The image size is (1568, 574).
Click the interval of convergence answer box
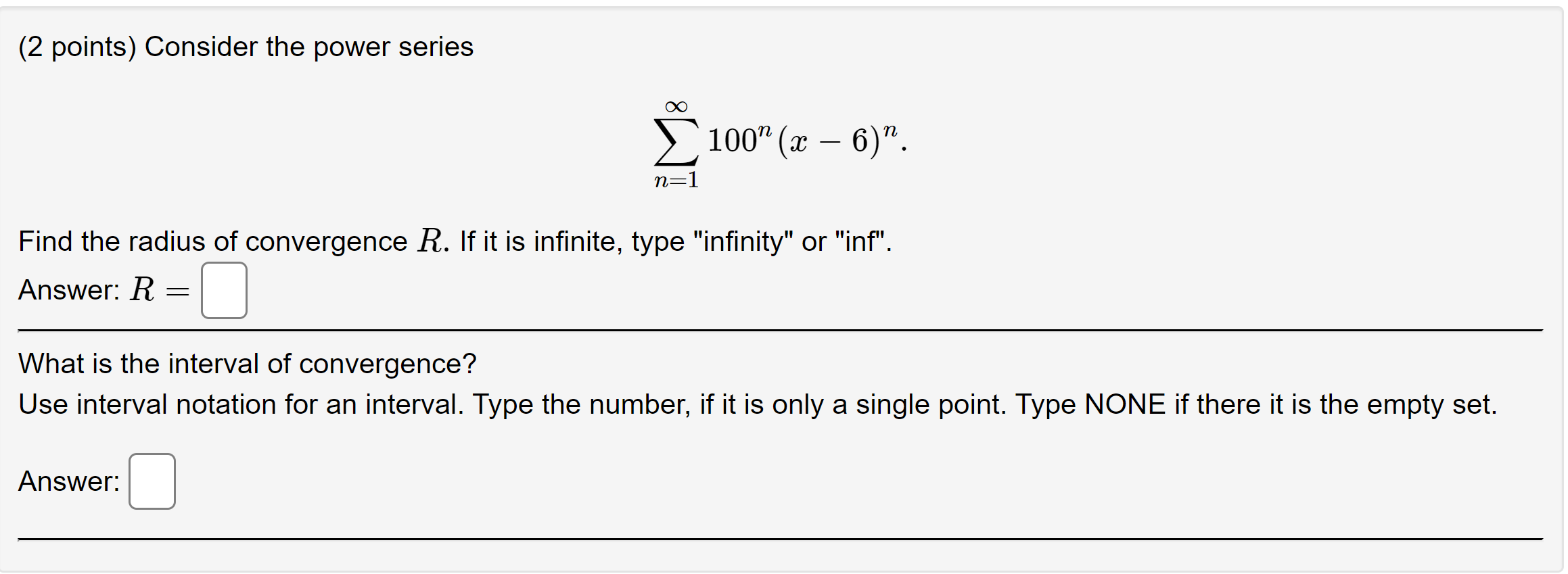152,481
